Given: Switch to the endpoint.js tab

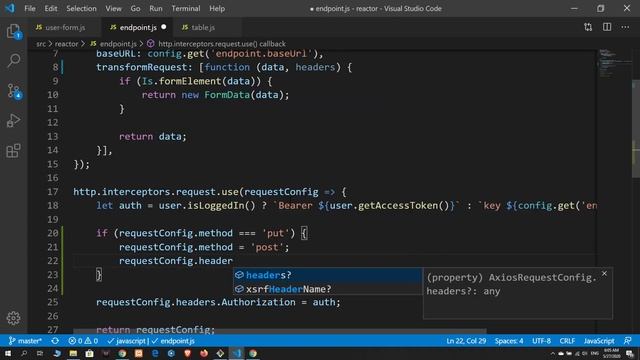Looking at the screenshot, I should click(138, 27).
